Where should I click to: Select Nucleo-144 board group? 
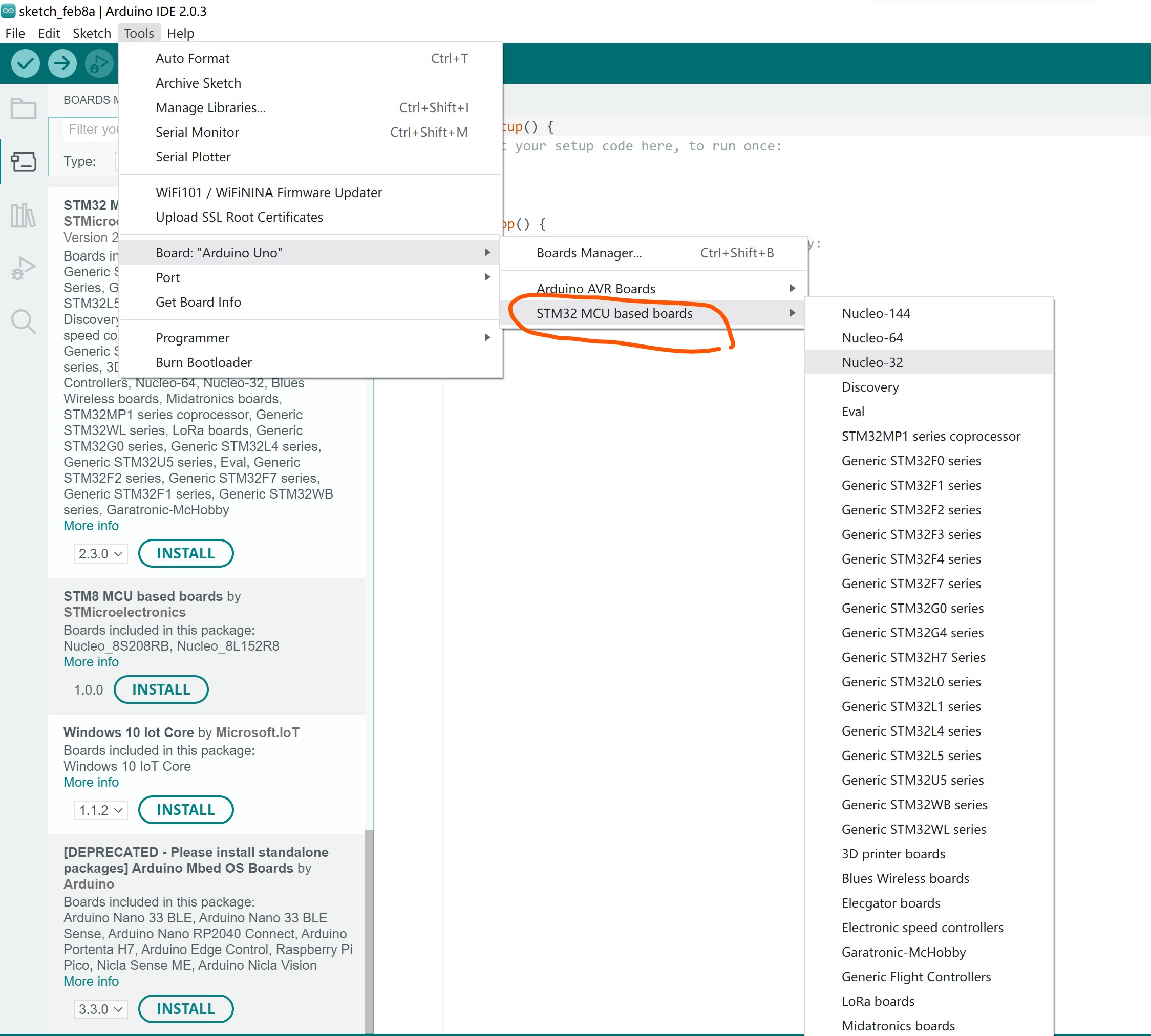point(929,313)
